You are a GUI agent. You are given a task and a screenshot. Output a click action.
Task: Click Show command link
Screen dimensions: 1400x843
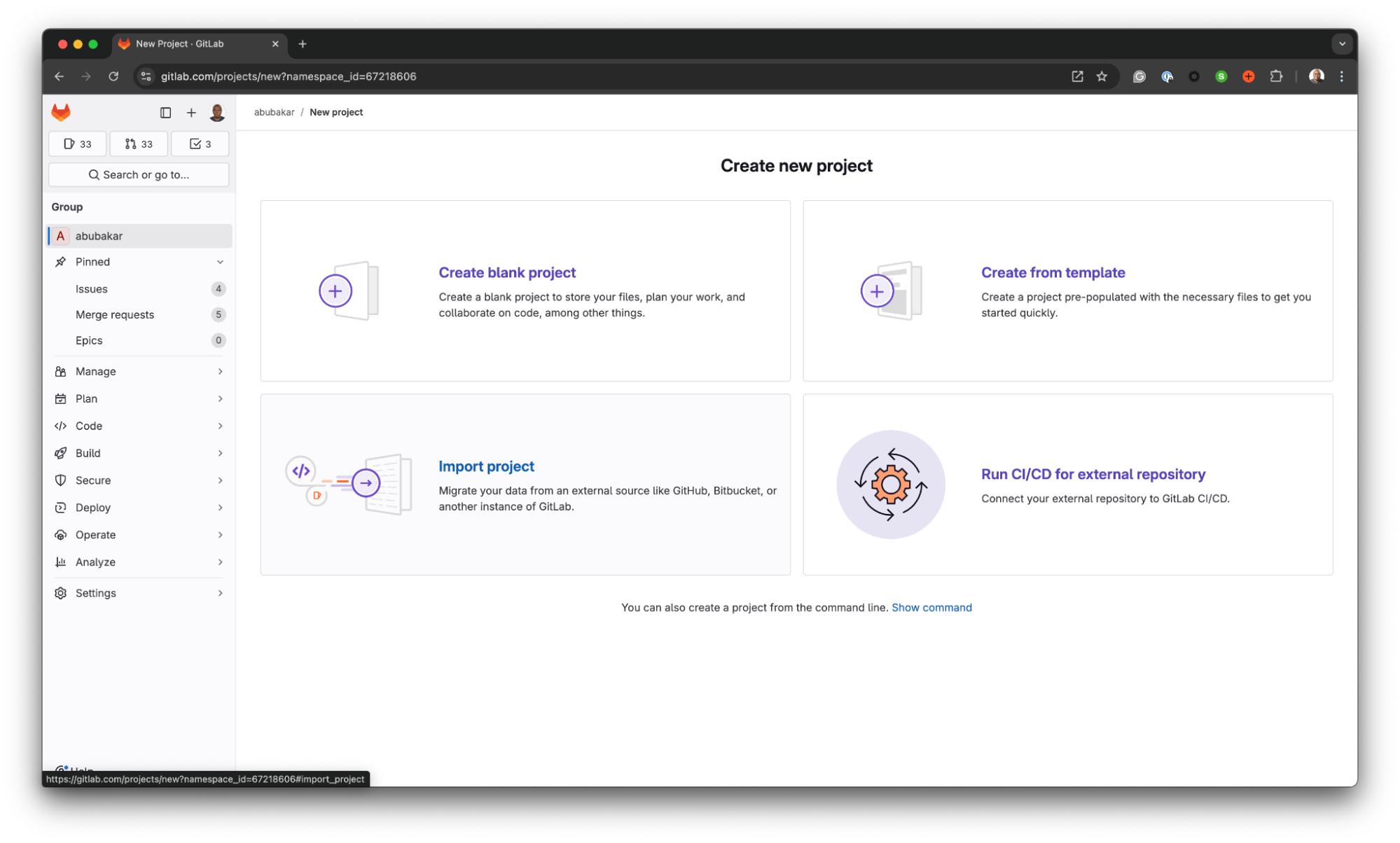[x=931, y=608]
